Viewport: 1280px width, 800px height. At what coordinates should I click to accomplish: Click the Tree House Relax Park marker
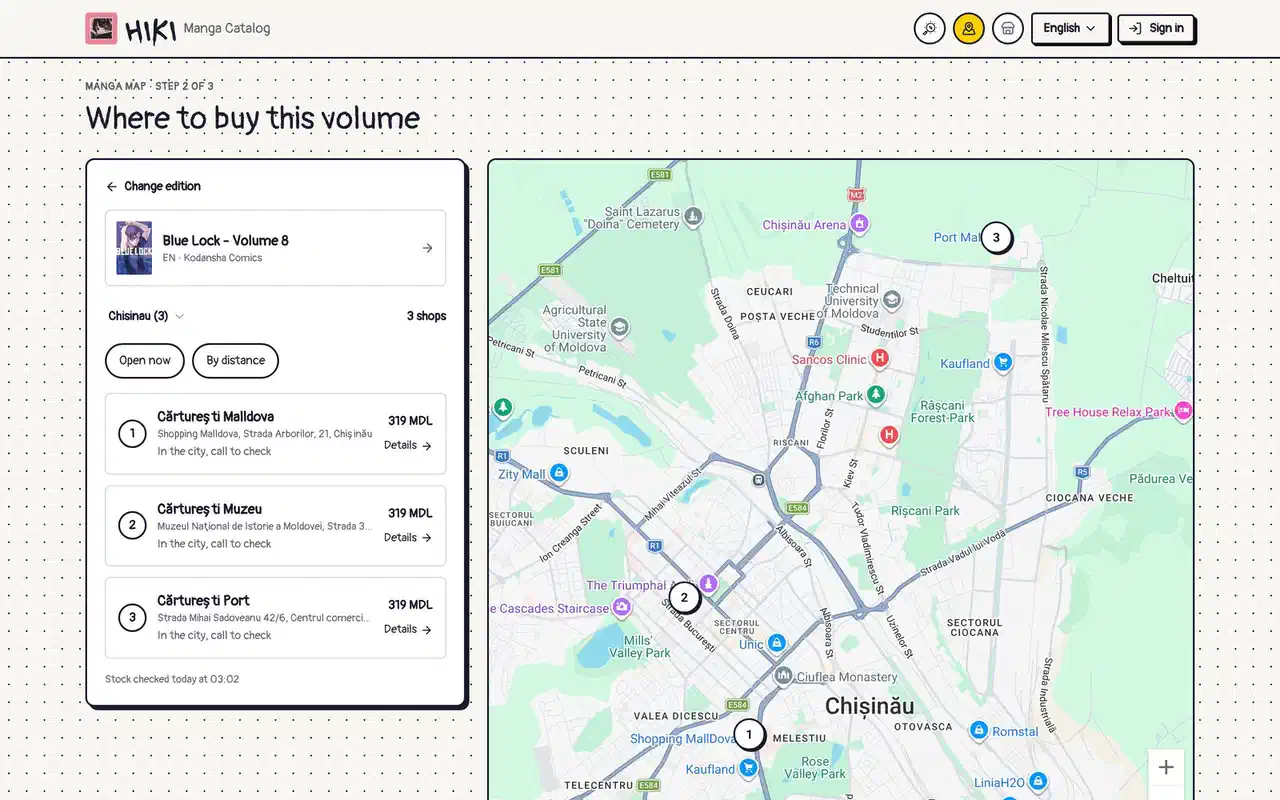(1183, 411)
